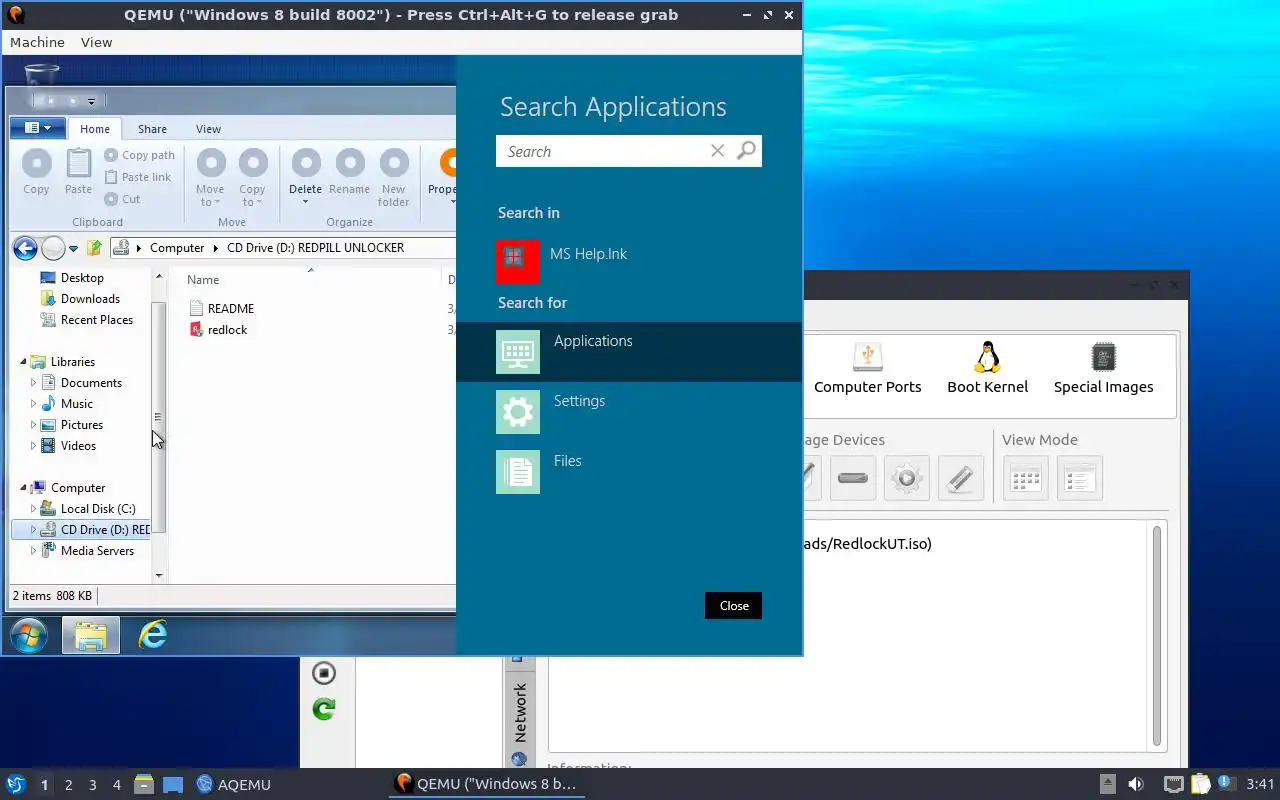Image resolution: width=1280 pixels, height=800 pixels.
Task: Click the volume icon in system tray
Action: tap(1136, 785)
